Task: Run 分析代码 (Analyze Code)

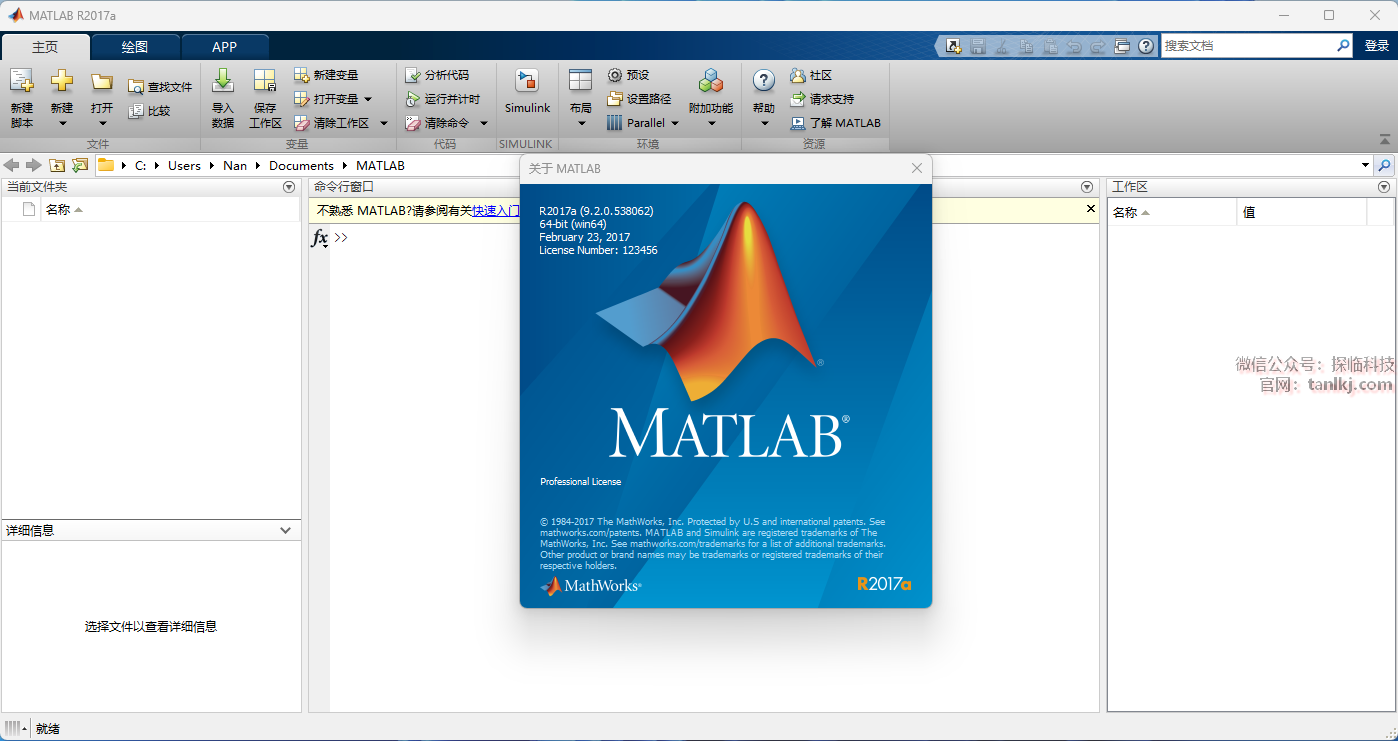Action: pyautogui.click(x=436, y=75)
